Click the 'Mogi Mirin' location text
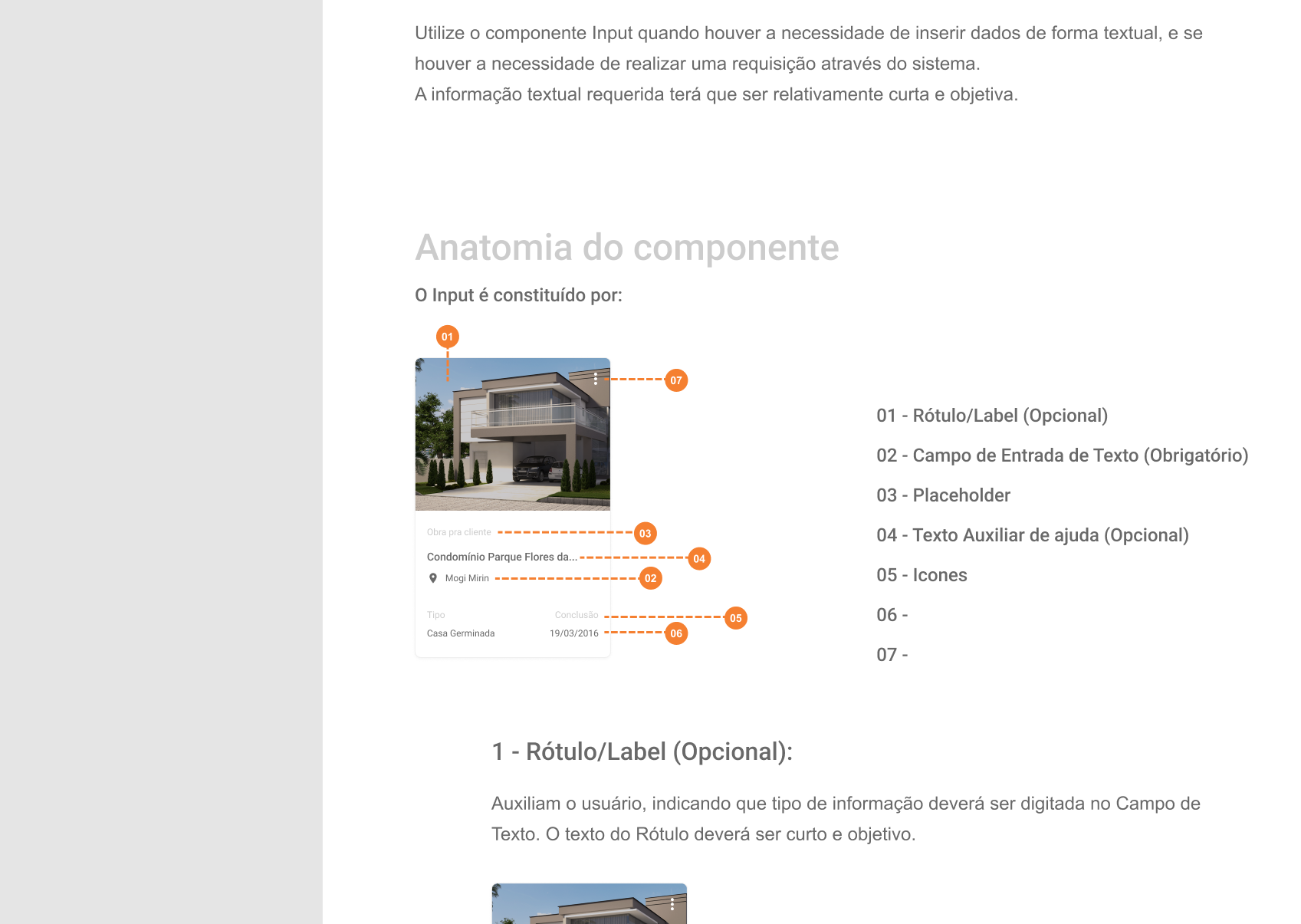 pyautogui.click(x=467, y=578)
